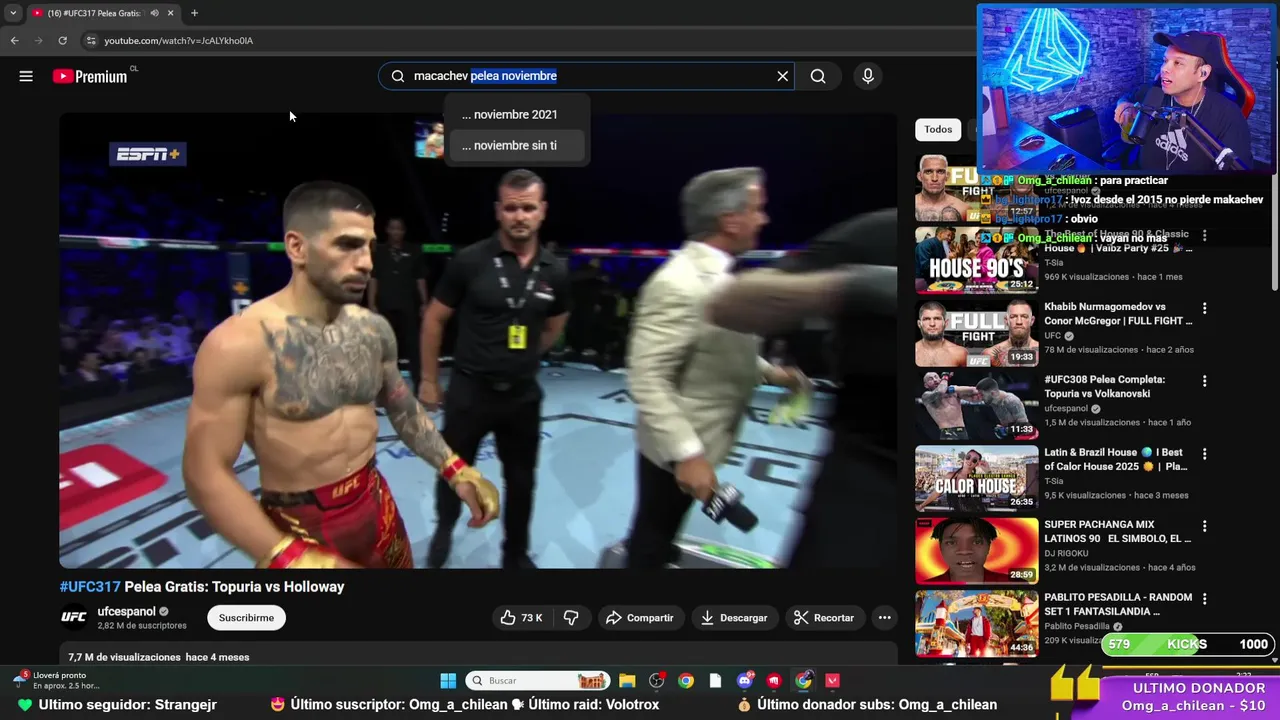Screen dimensions: 1280x720
Task: Open Google Chrome from the taskbar
Action: (686, 681)
